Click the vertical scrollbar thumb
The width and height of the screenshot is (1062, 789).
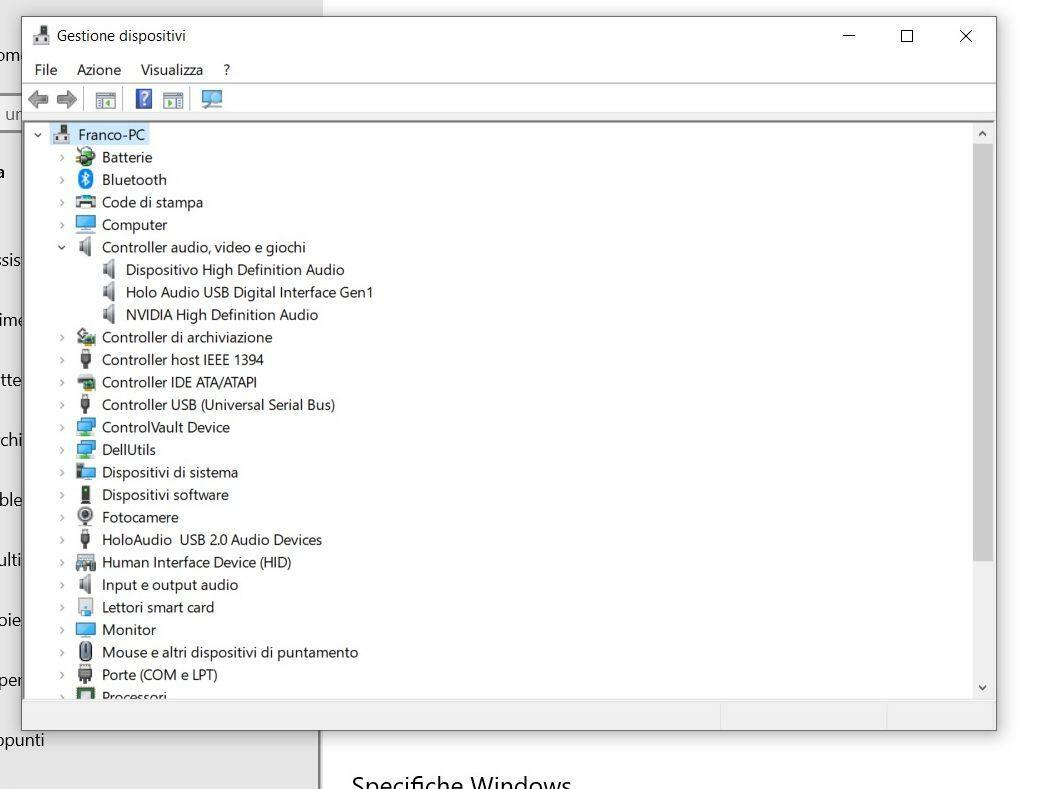(982, 352)
